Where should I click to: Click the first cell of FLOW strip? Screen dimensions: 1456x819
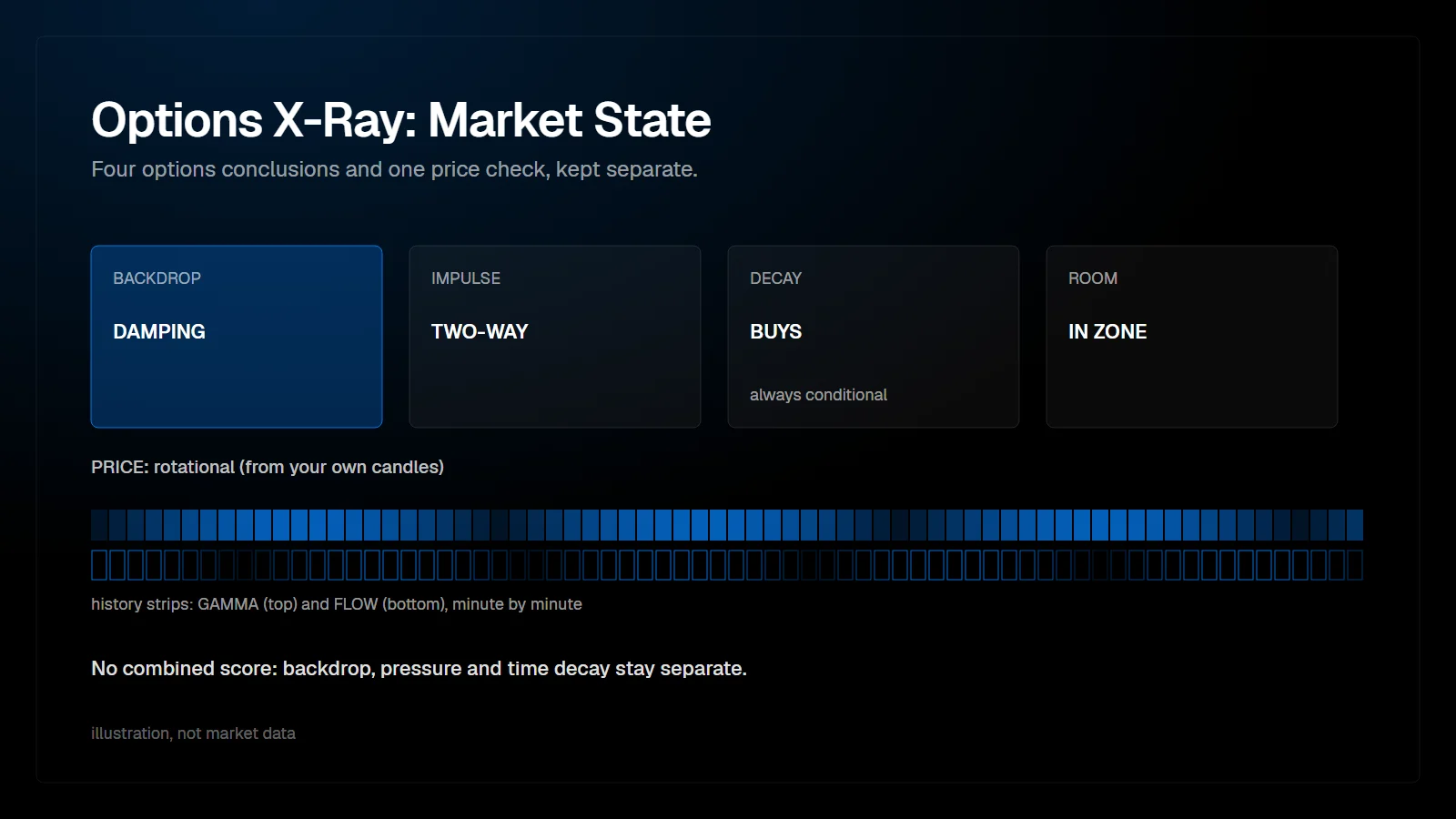tap(99, 565)
